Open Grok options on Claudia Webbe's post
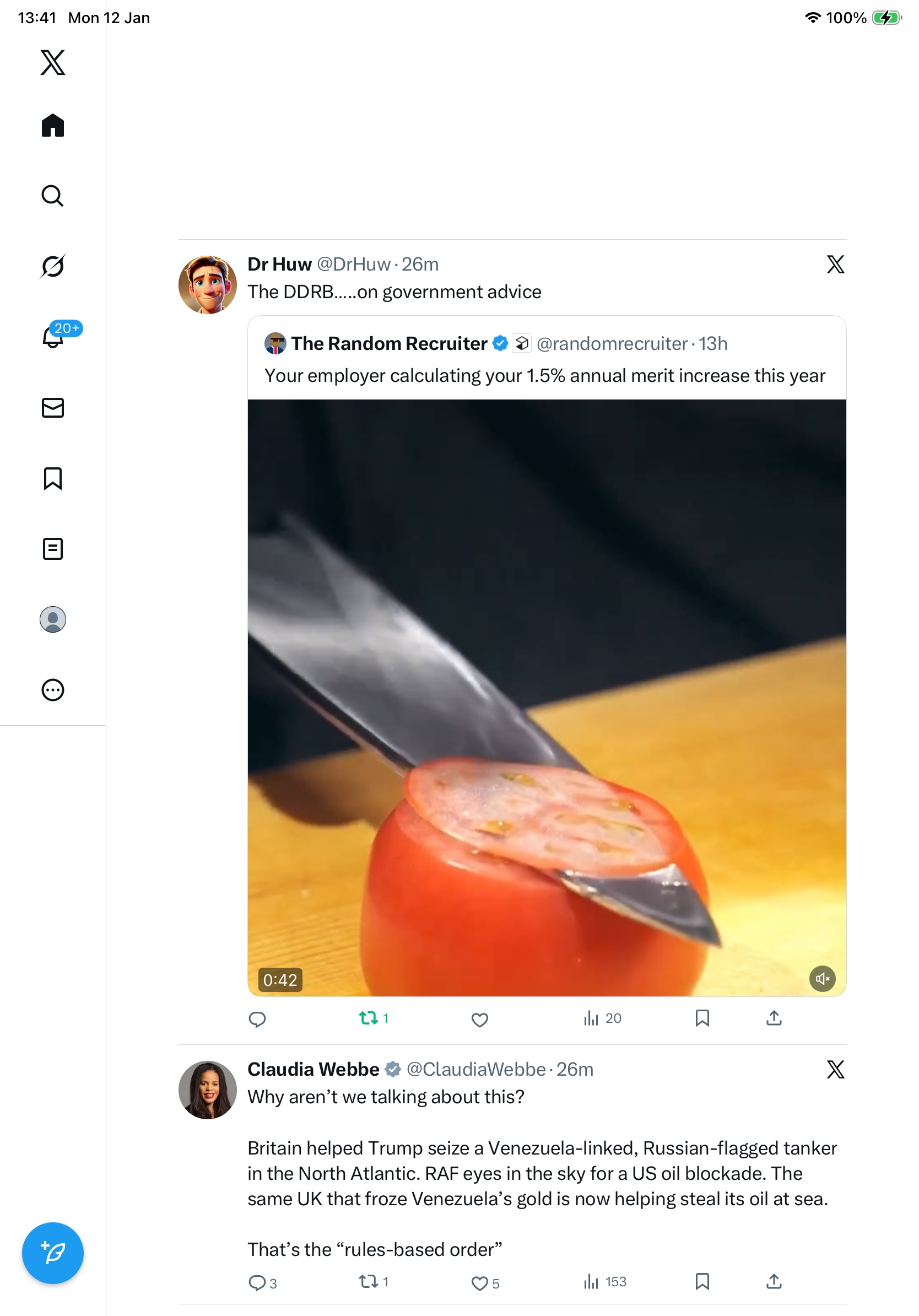The width and height of the screenshot is (919, 1316). click(835, 1070)
